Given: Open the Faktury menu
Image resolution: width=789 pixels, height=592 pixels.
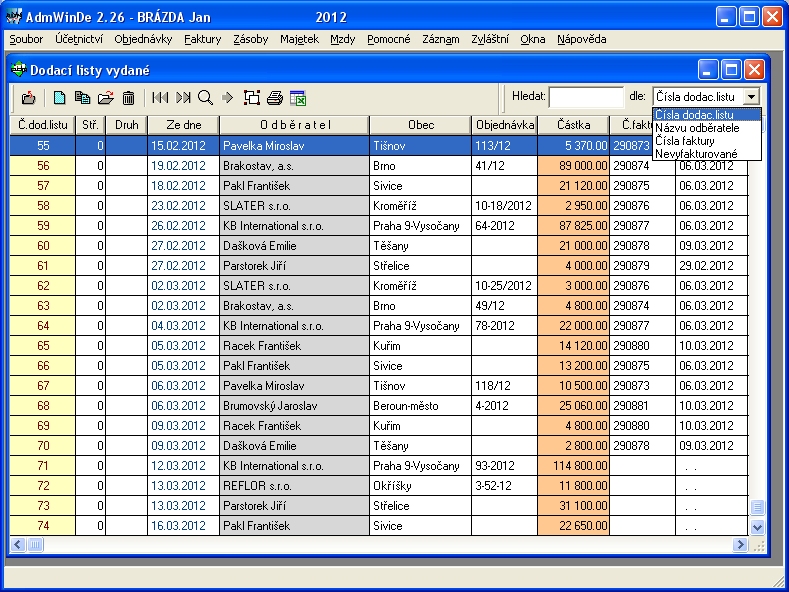Looking at the screenshot, I should pos(202,39).
